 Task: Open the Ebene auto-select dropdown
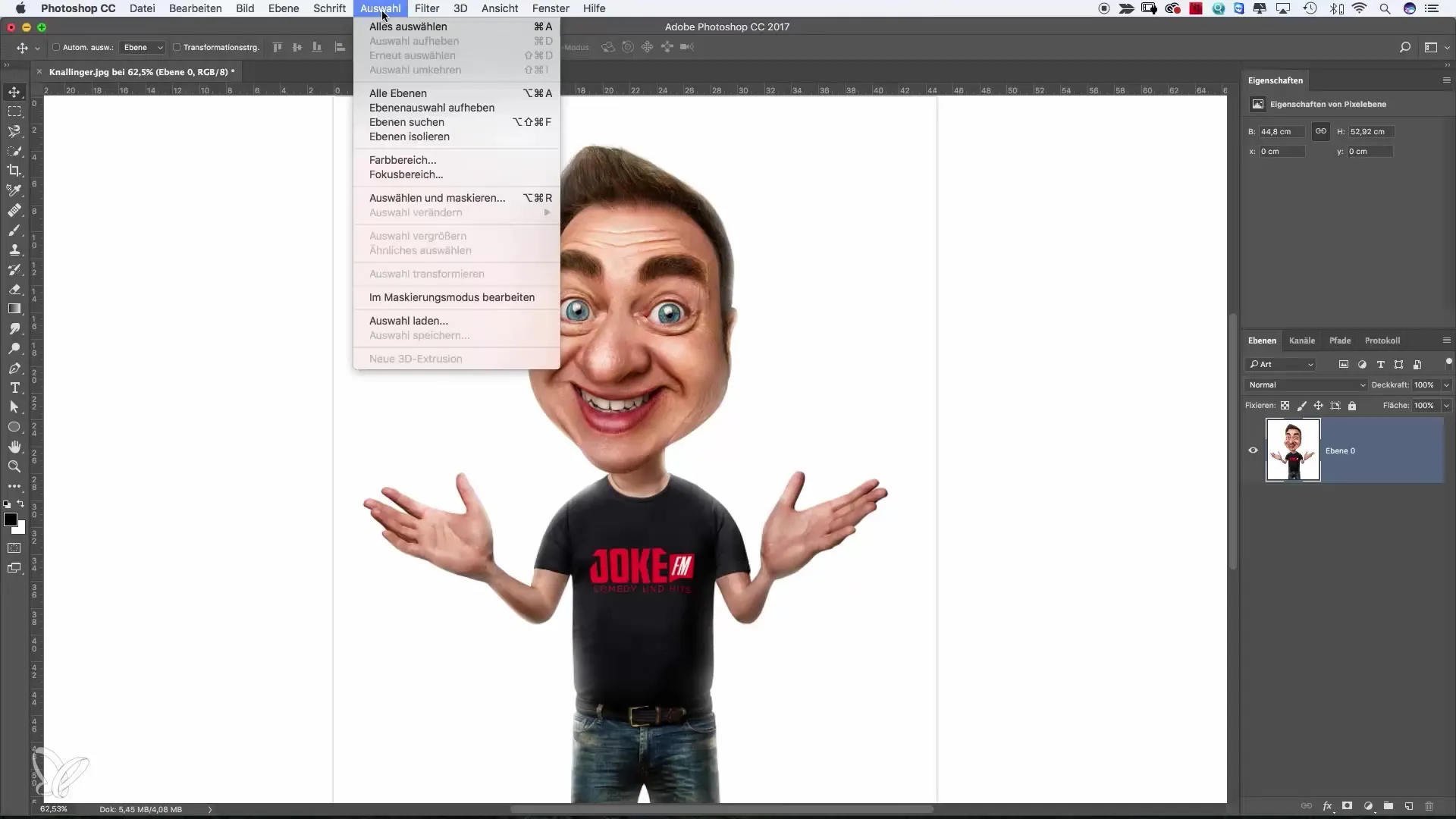point(143,47)
